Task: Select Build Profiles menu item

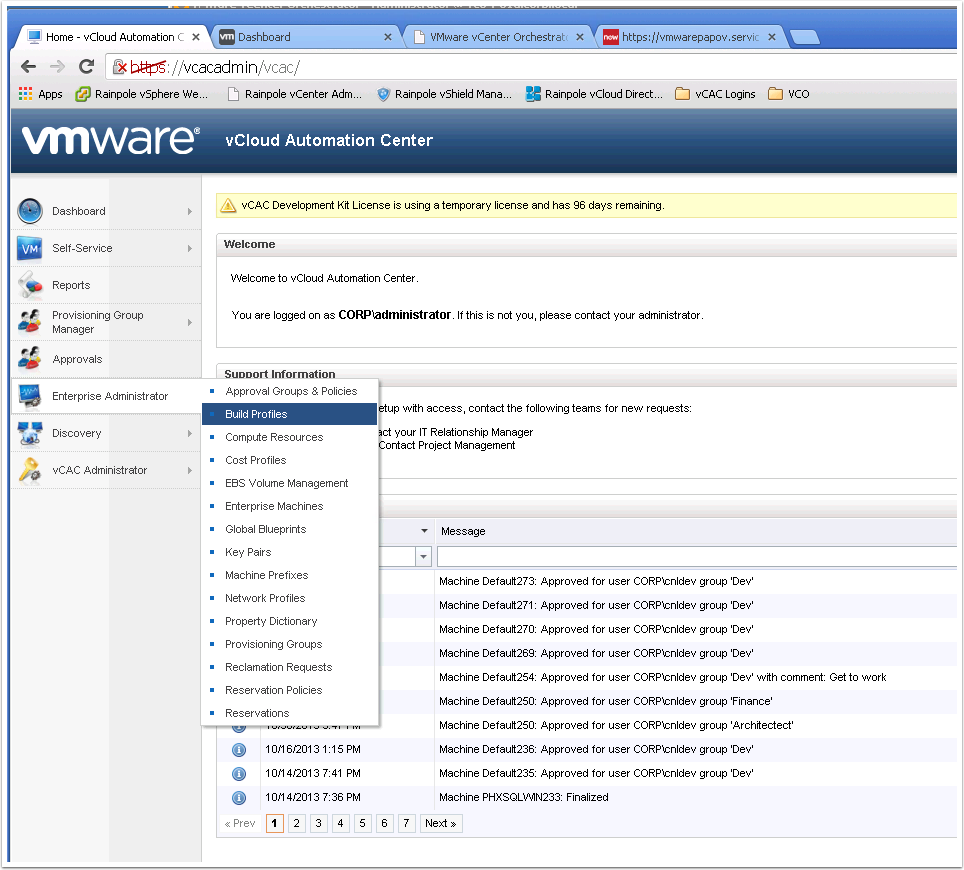Action: pyautogui.click(x=290, y=414)
